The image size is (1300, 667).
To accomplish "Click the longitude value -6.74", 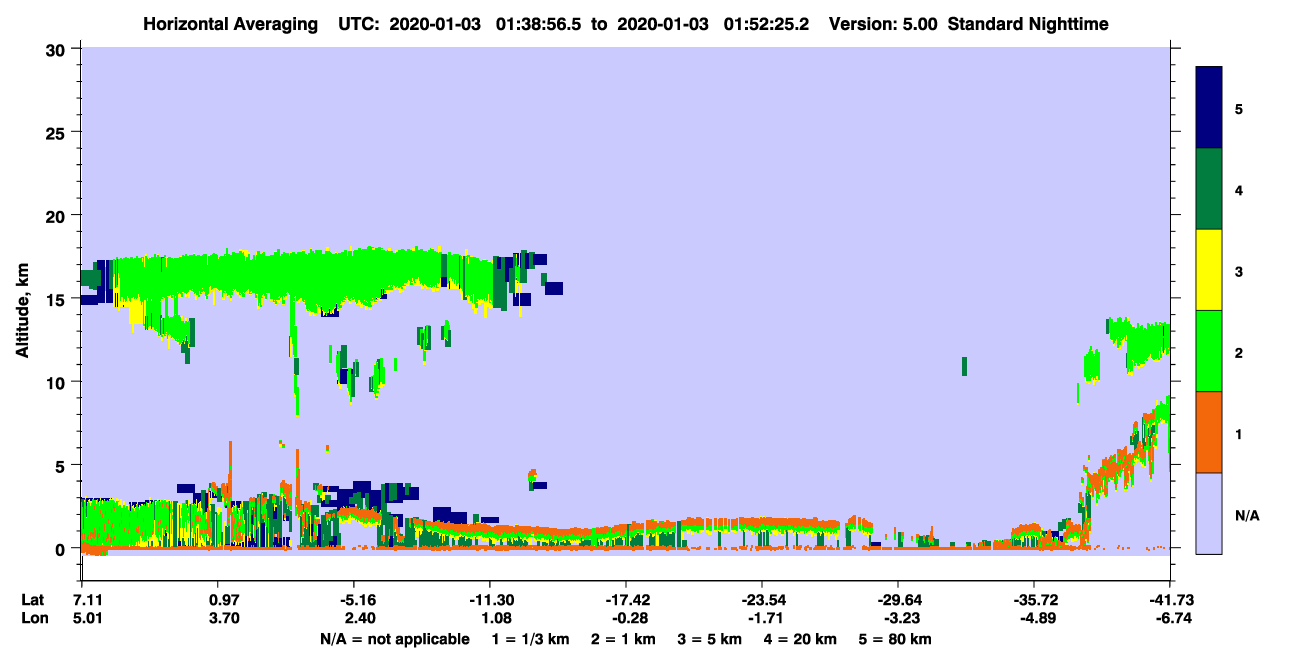I will [1174, 618].
